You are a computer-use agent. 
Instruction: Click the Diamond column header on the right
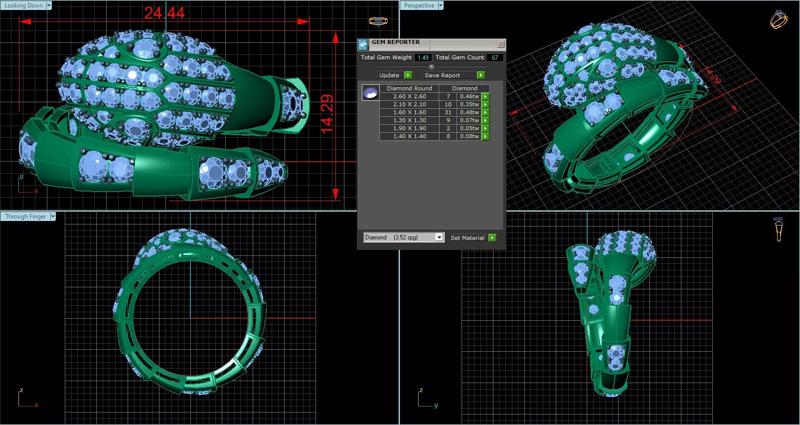(x=464, y=88)
